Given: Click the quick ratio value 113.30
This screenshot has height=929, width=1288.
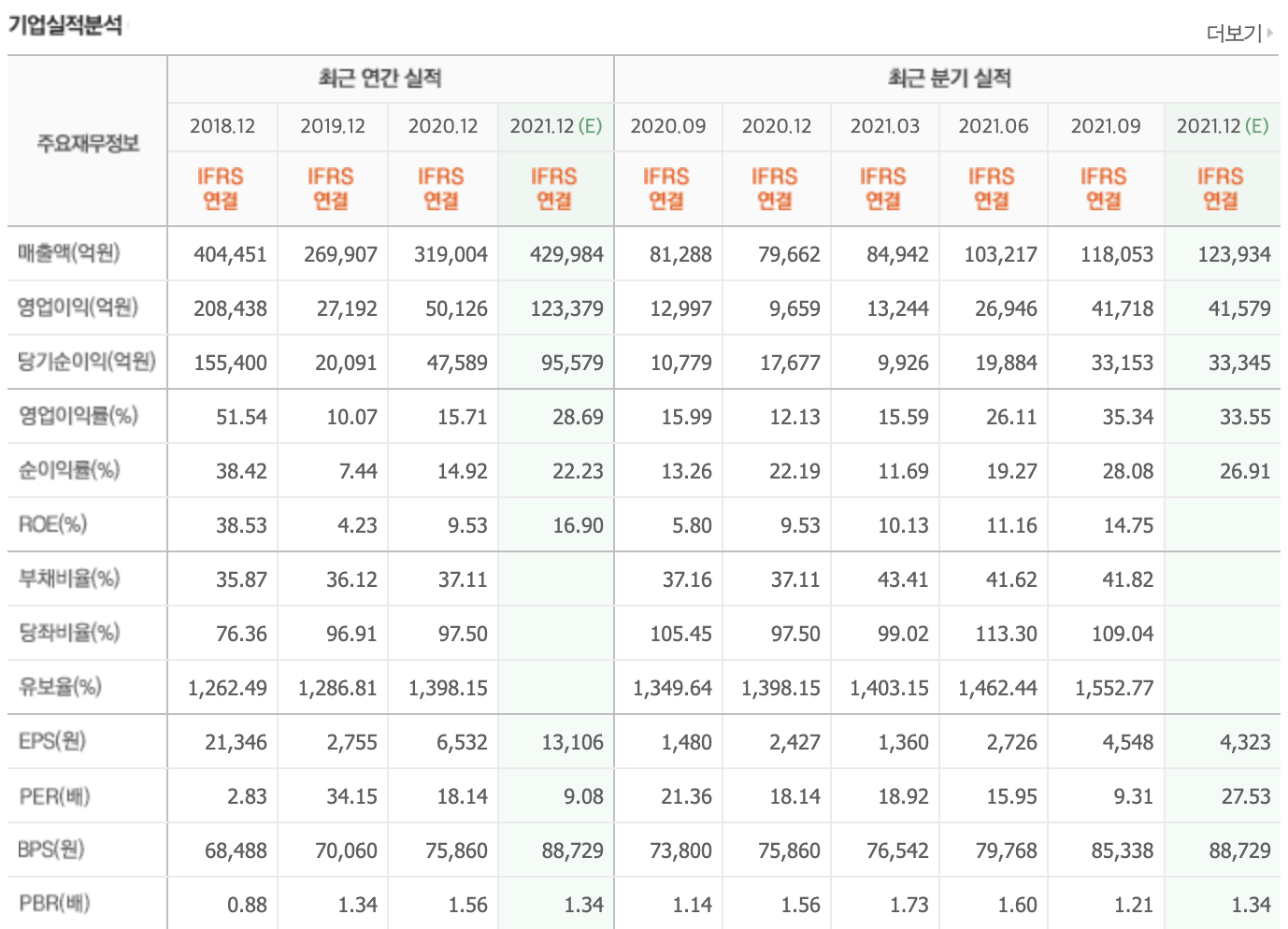Looking at the screenshot, I should tap(1006, 634).
